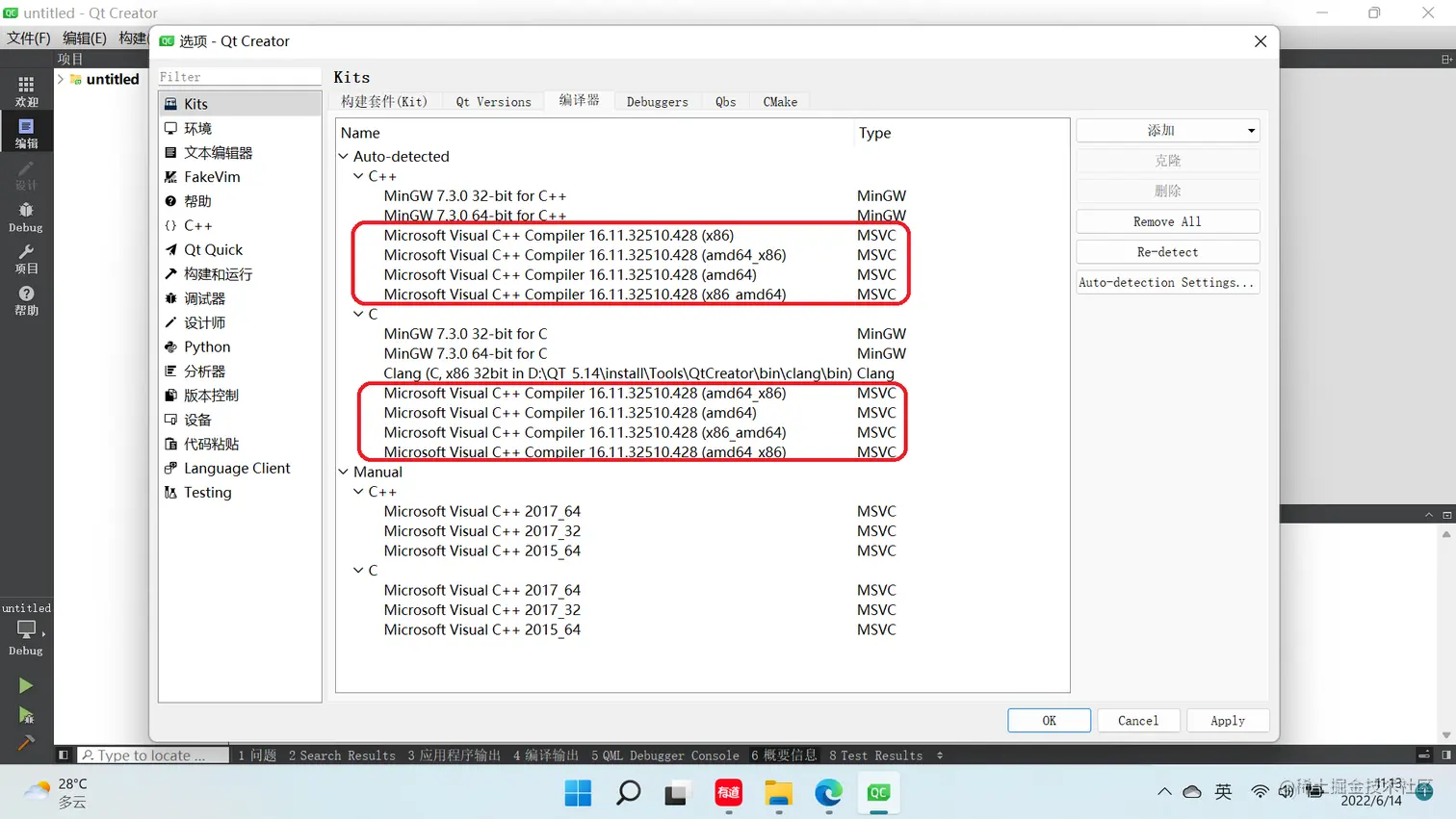Collapse the Auto-detected compilers group
Screen dimensions: 1456x819
tap(344, 156)
